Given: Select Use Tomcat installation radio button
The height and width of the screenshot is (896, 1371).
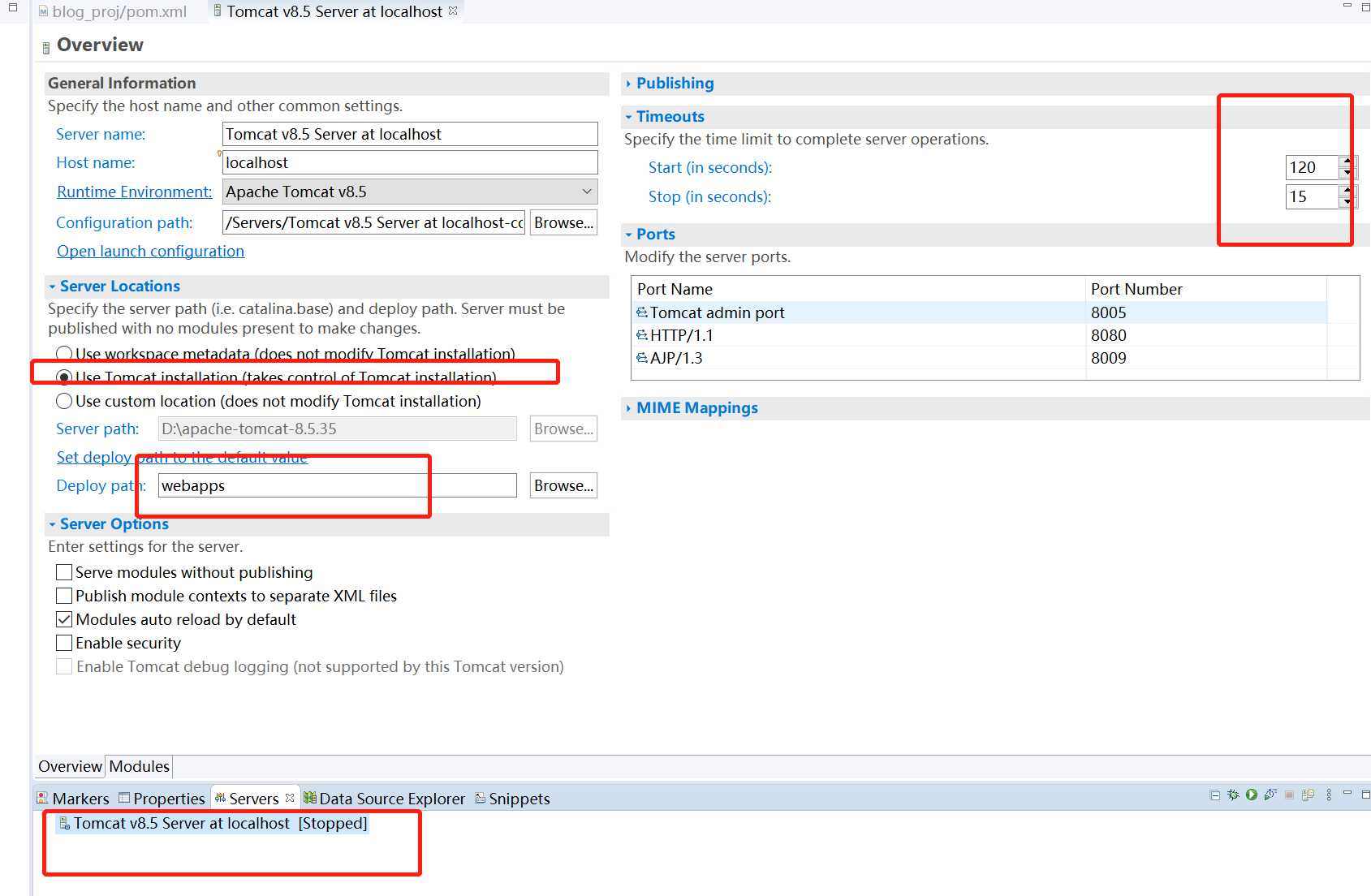Looking at the screenshot, I should tap(64, 377).
